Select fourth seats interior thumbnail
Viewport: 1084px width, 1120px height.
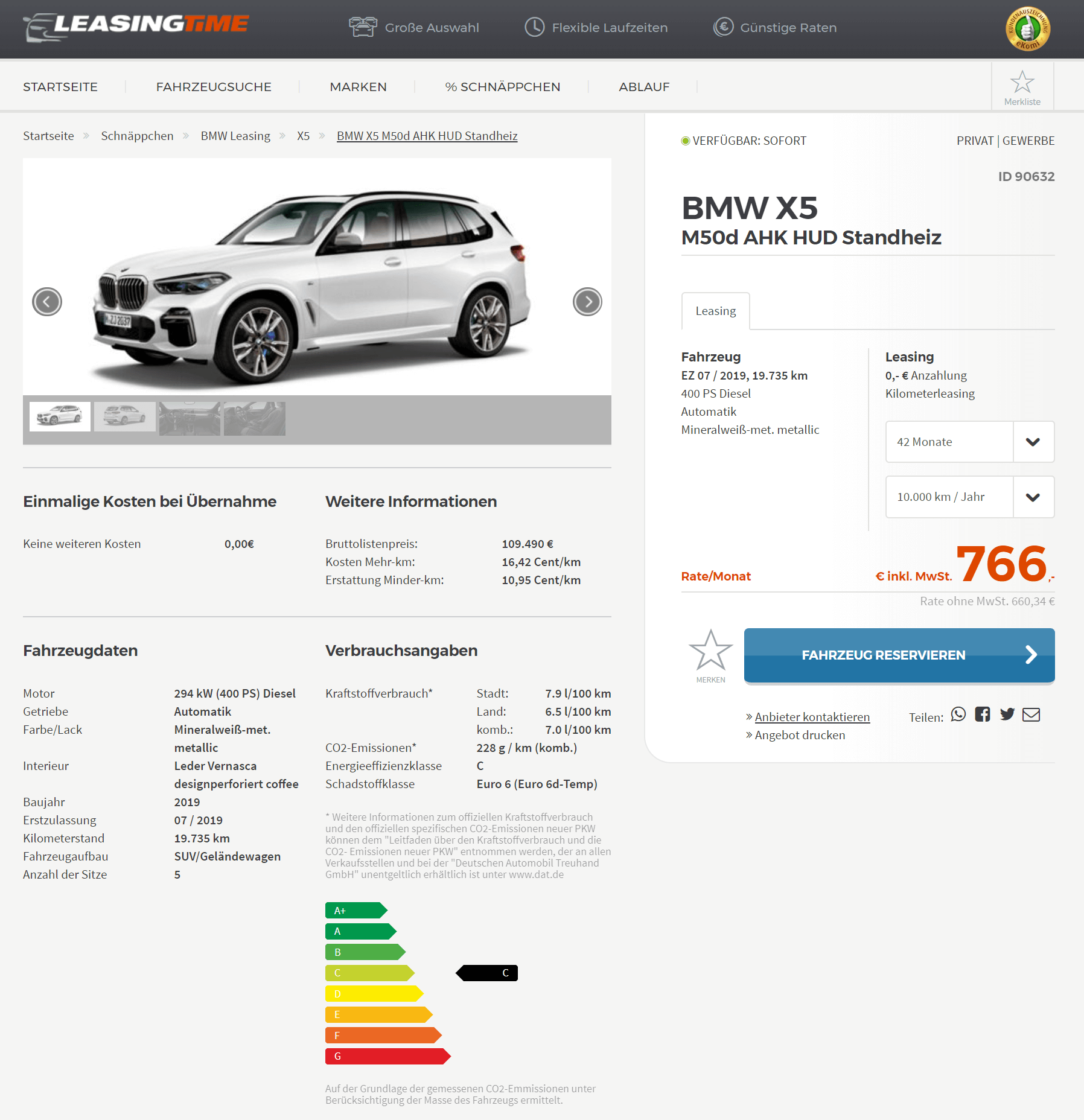(255, 418)
